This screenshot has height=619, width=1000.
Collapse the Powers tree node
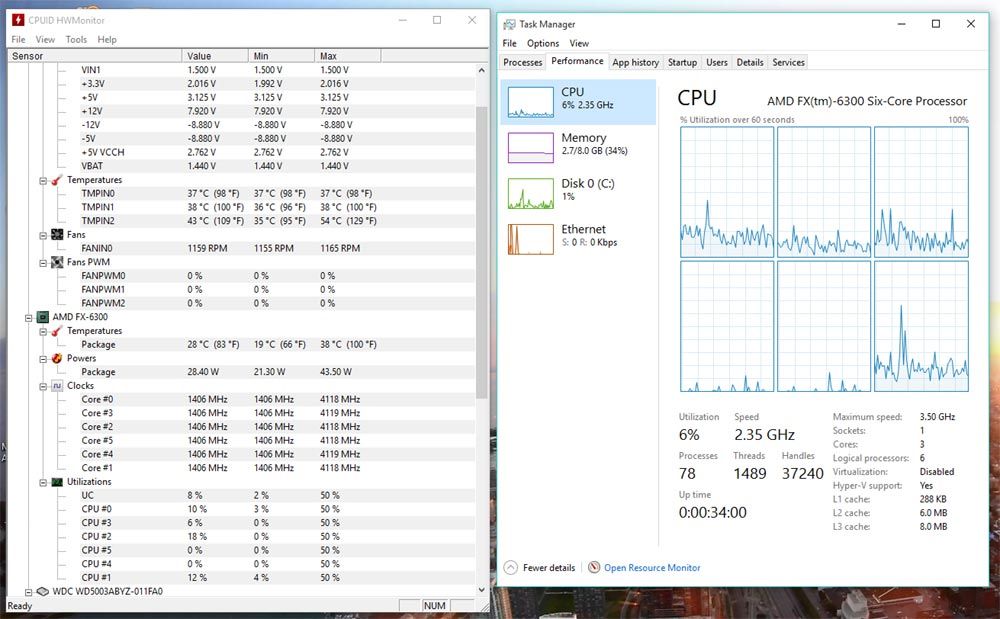[x=43, y=359]
